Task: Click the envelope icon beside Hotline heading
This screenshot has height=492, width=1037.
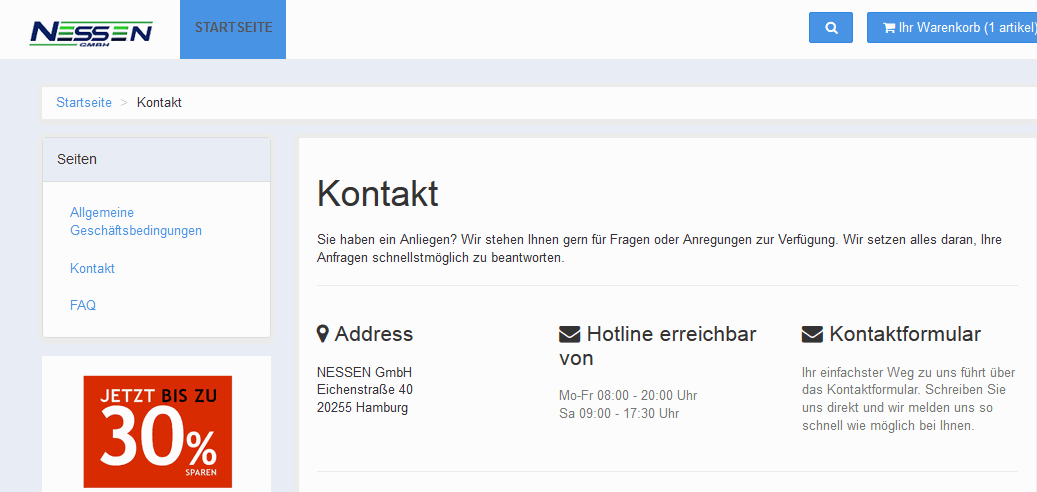Action: [569, 334]
